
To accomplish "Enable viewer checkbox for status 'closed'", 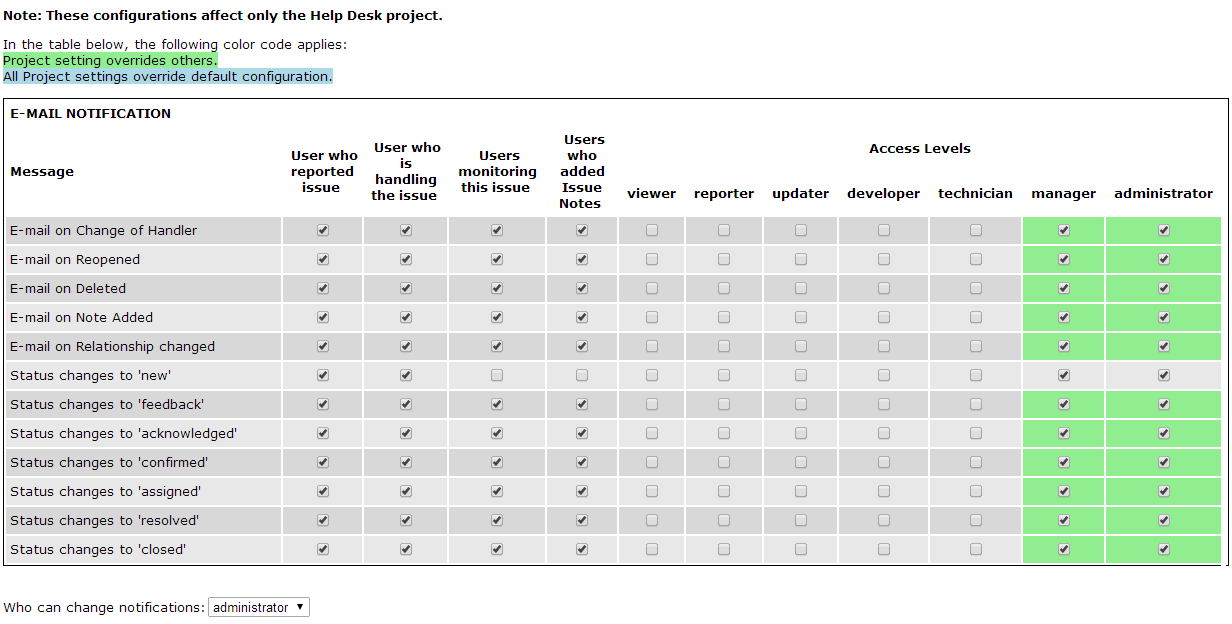I will (x=652, y=549).
